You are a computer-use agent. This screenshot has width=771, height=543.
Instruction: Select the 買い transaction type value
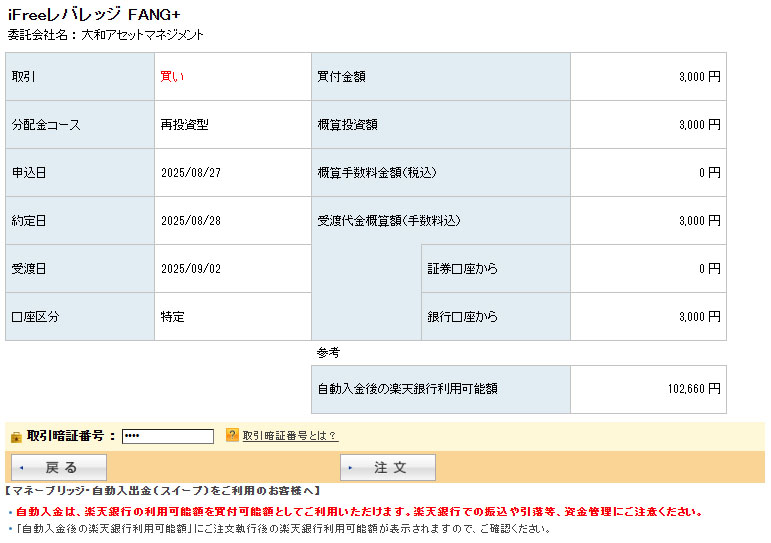173,77
